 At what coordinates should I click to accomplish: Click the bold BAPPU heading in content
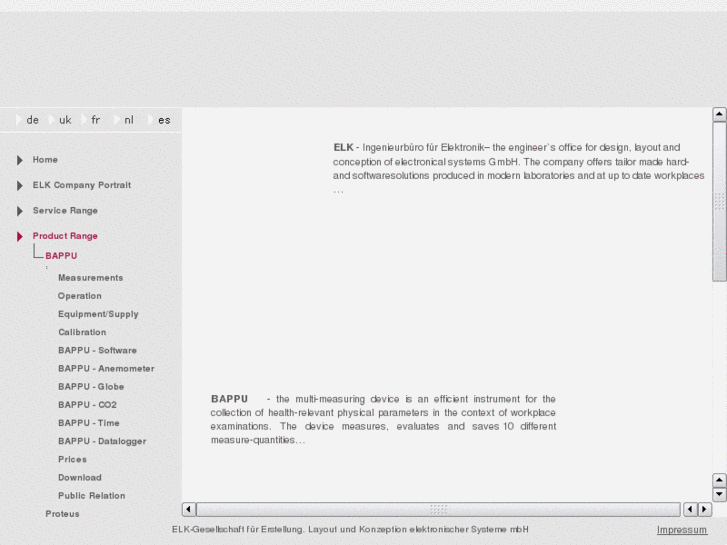[229, 399]
